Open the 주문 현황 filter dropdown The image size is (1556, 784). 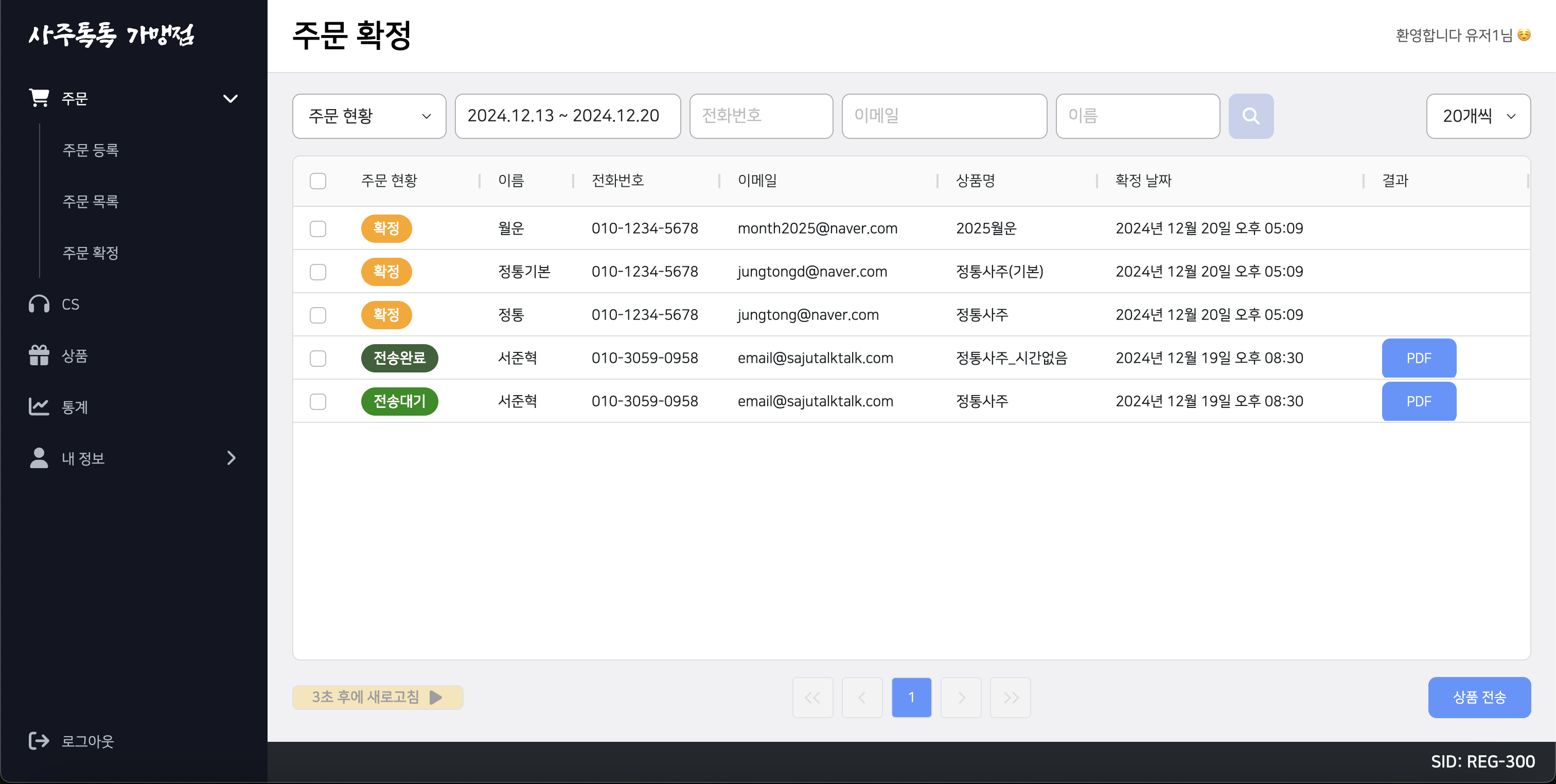(368, 116)
